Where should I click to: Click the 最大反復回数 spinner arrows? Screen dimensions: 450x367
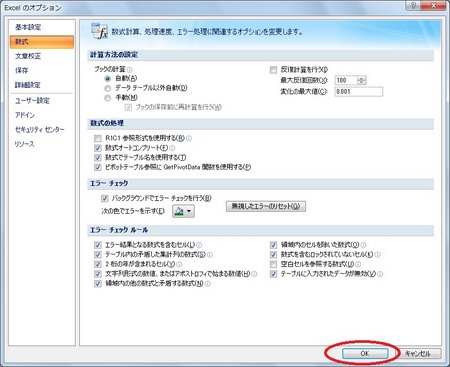(362, 80)
